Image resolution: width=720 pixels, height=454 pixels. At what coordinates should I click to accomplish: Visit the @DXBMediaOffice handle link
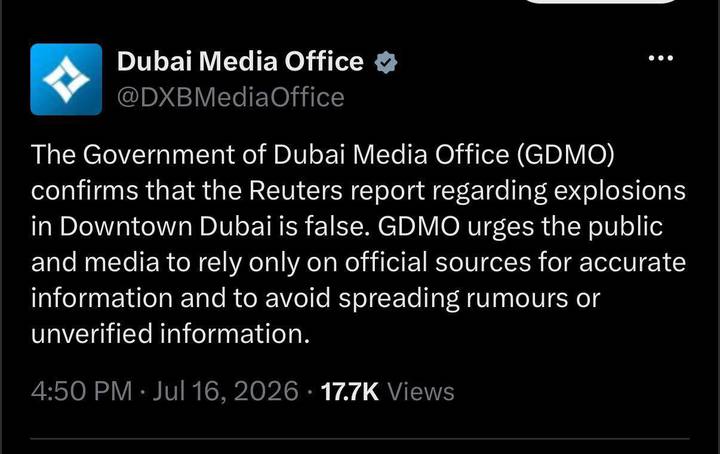click(x=231, y=97)
